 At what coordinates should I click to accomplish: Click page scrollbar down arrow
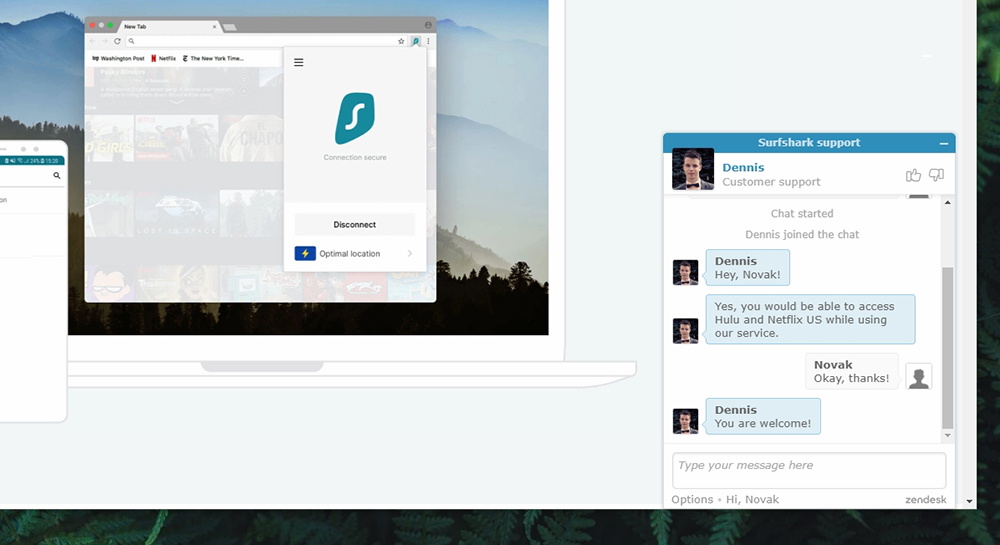(969, 502)
